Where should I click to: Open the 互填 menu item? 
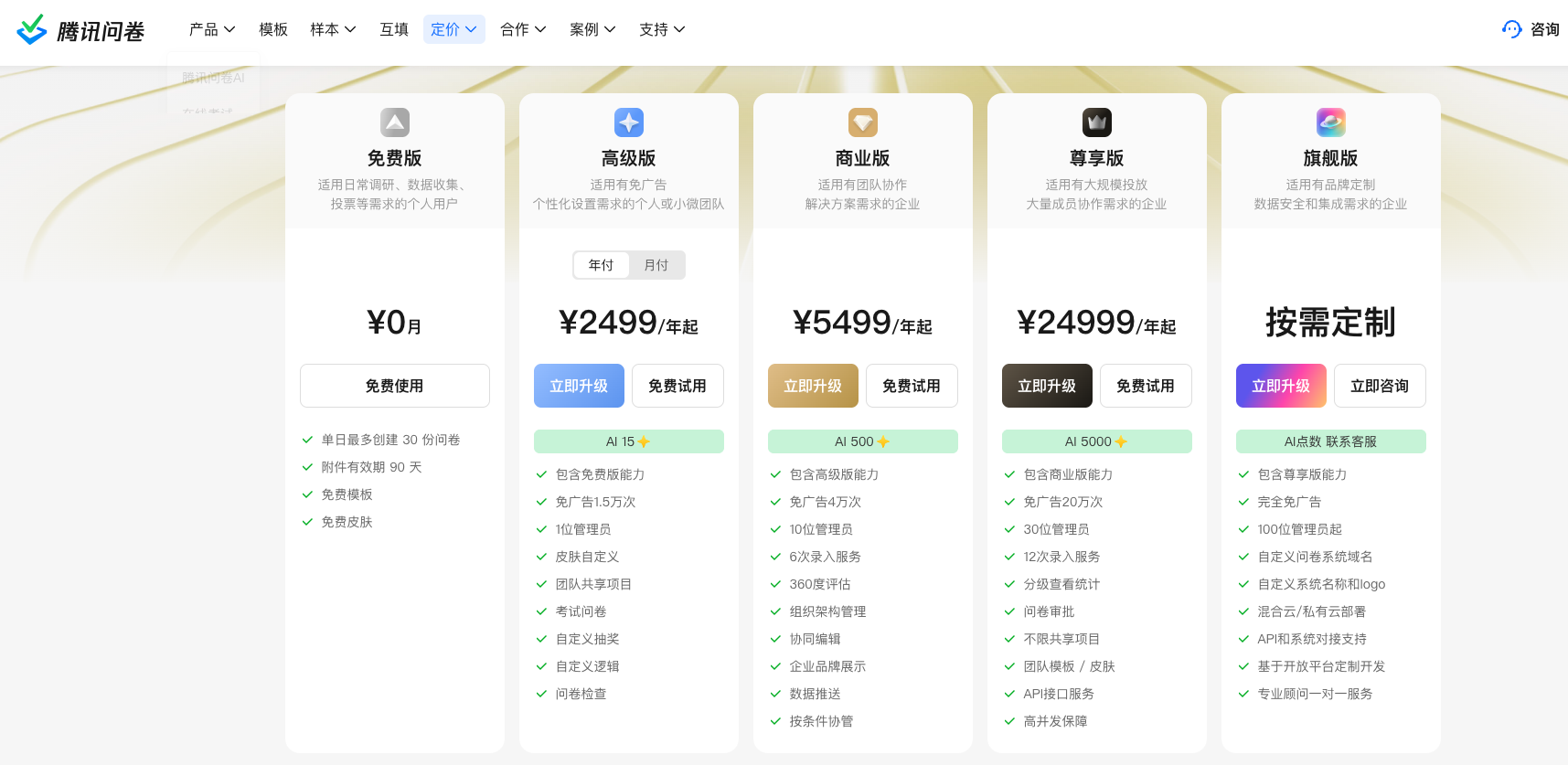click(394, 29)
